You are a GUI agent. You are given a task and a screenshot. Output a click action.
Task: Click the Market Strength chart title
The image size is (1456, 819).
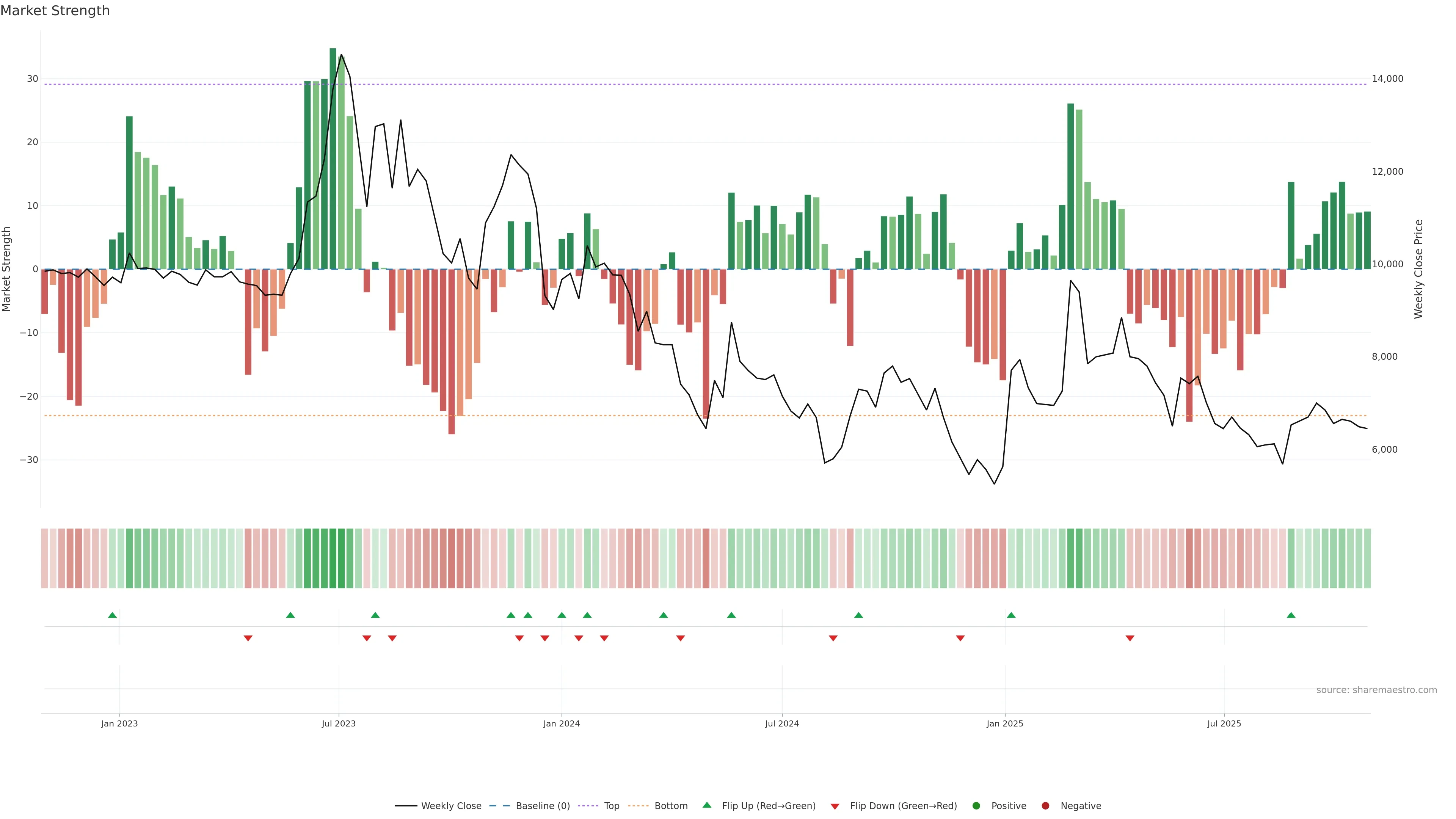(x=55, y=11)
